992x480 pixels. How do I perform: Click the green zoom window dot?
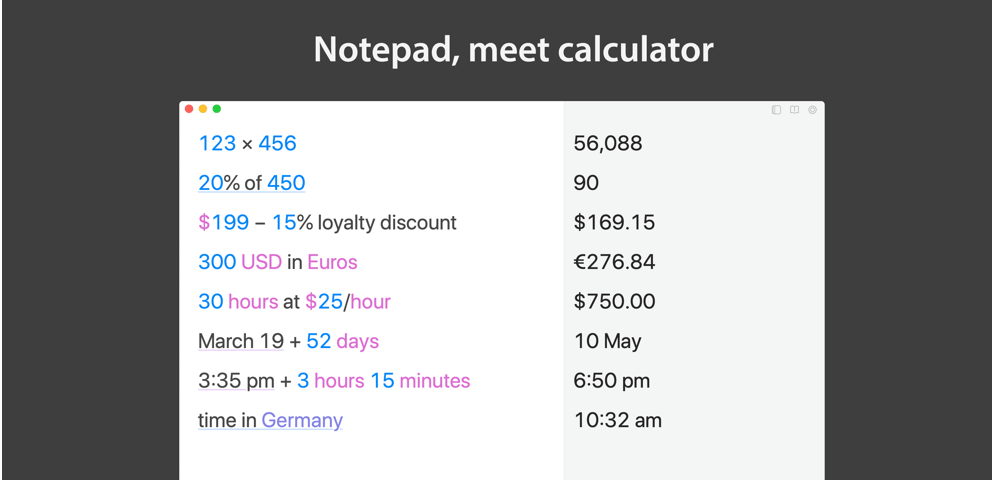(217, 109)
